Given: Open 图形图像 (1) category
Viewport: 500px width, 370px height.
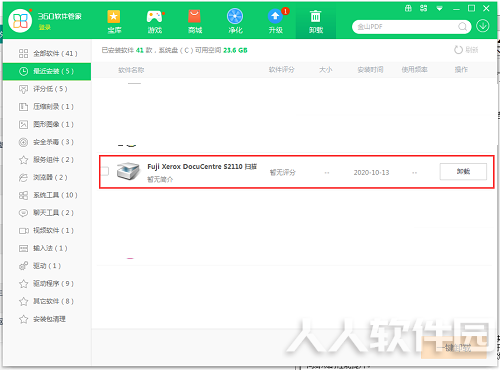Looking at the screenshot, I should click(47, 124).
